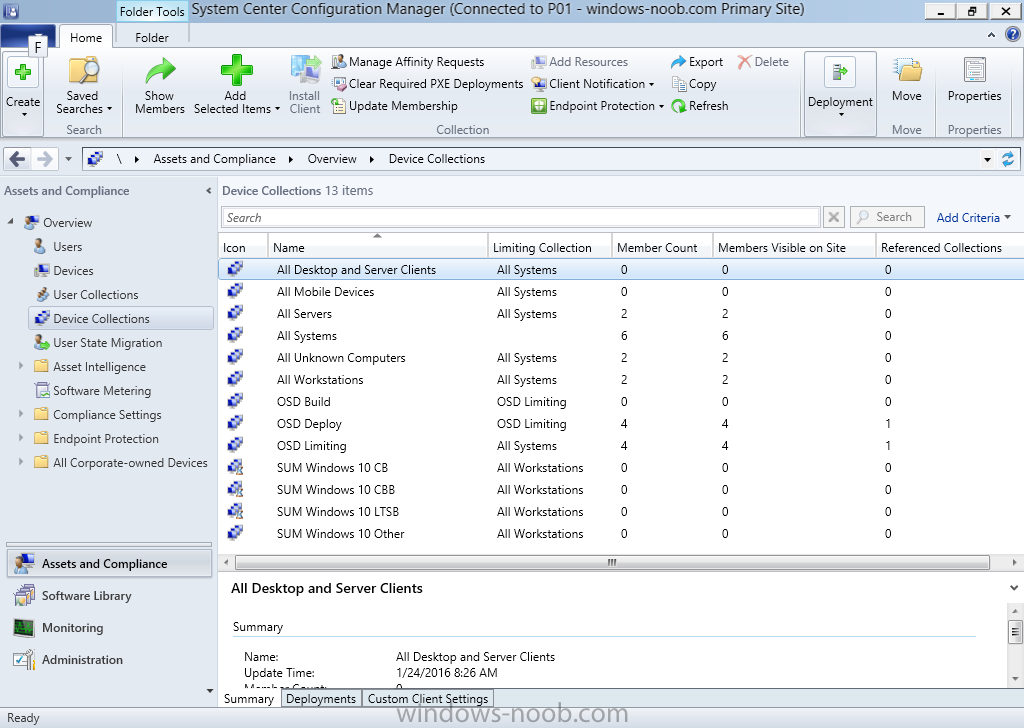Click Assets and Compliance breadcrumb
The image size is (1024, 728).
(214, 159)
